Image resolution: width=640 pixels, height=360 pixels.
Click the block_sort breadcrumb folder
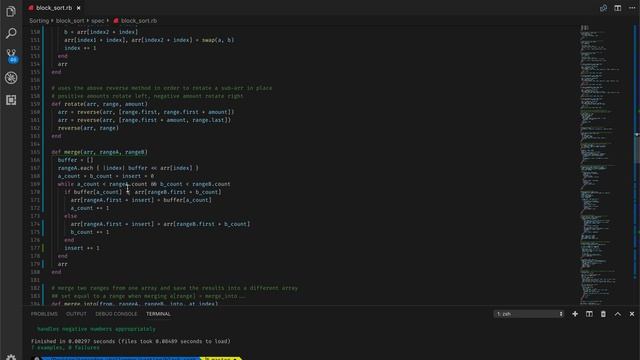pos(70,20)
